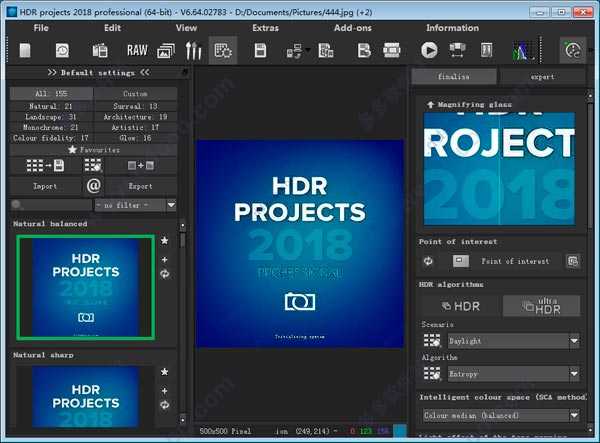Click the export B document icon

point(364,50)
